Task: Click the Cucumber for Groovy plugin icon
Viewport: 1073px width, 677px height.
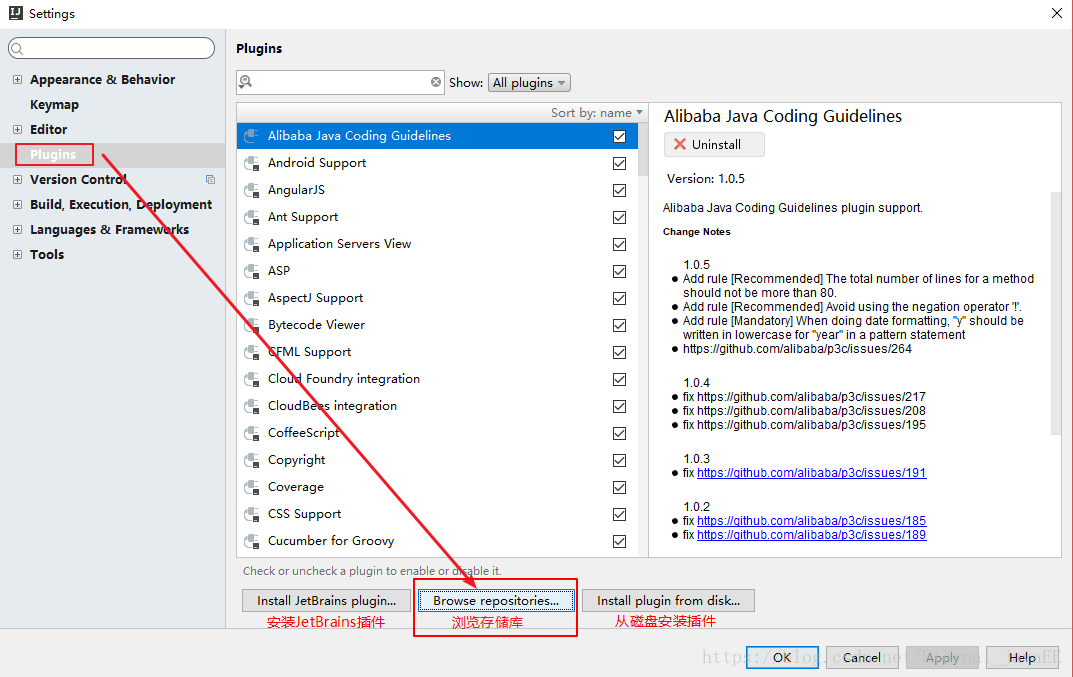Action: click(252, 541)
